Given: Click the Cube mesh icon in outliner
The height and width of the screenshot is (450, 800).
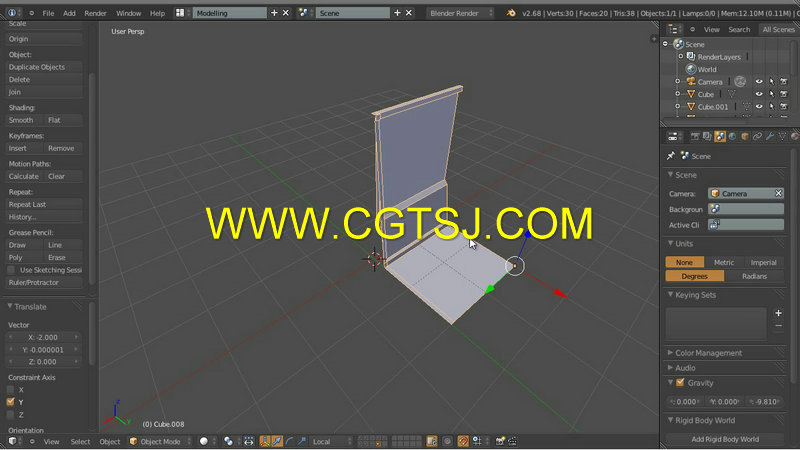Looking at the screenshot, I should (x=691, y=94).
